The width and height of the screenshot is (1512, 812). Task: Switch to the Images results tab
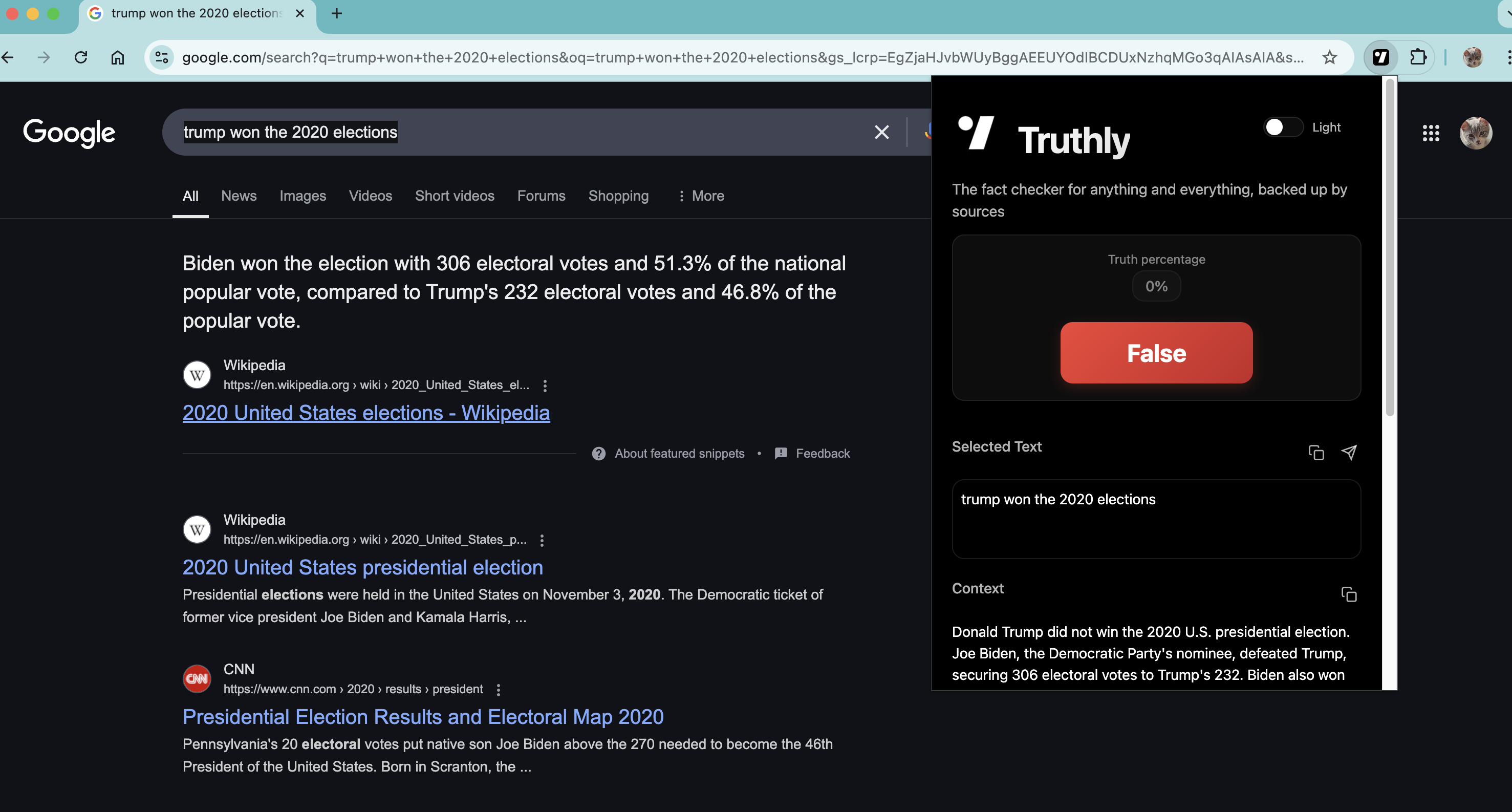[x=303, y=196]
